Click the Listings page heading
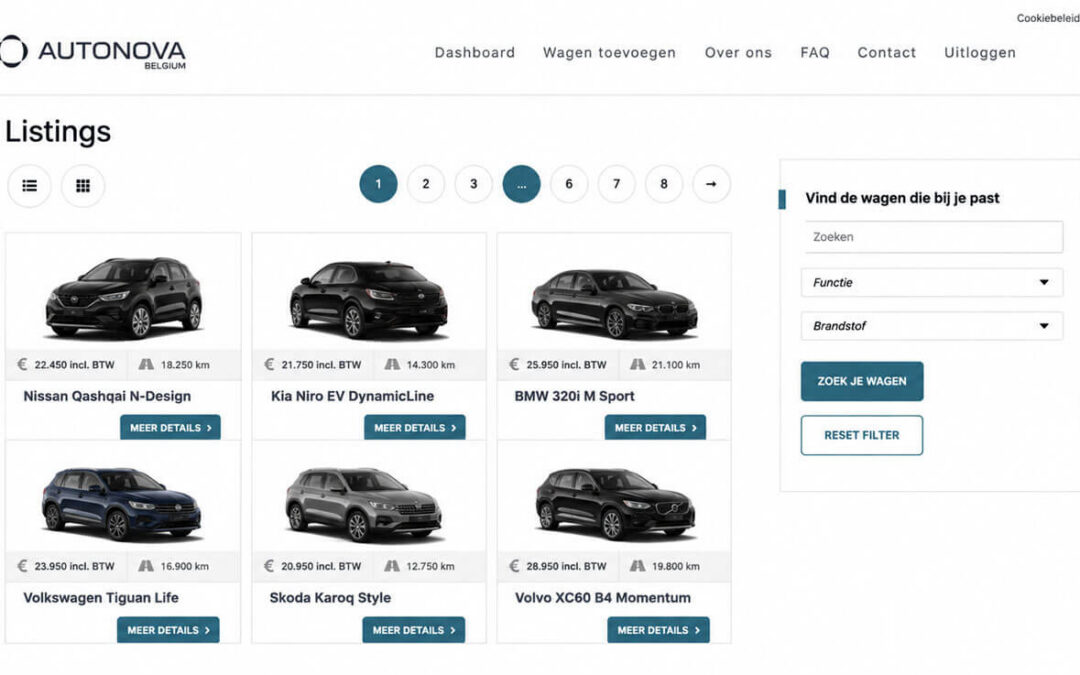1080x675 pixels. (58, 132)
